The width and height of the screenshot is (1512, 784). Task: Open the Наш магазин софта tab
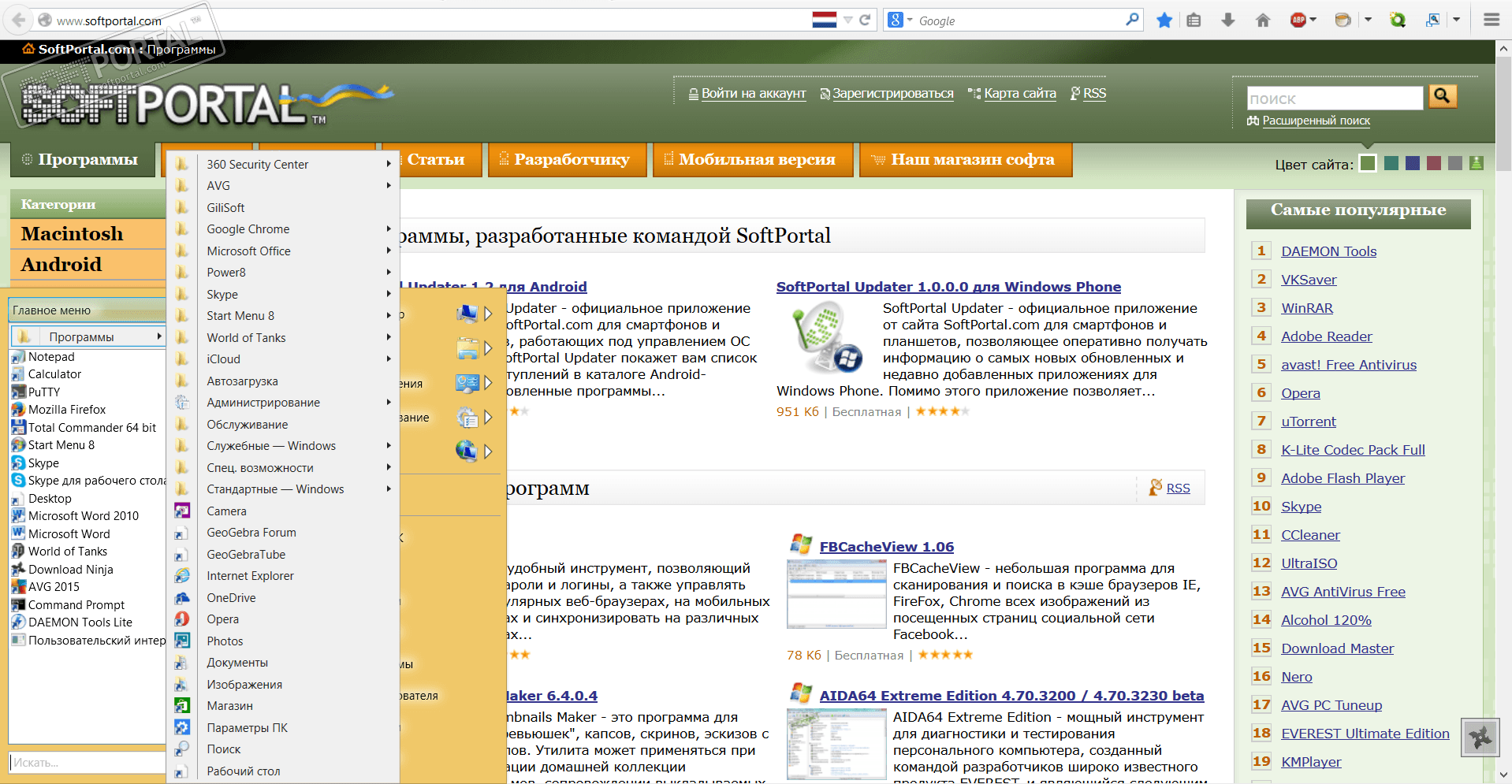pyautogui.click(x=966, y=159)
